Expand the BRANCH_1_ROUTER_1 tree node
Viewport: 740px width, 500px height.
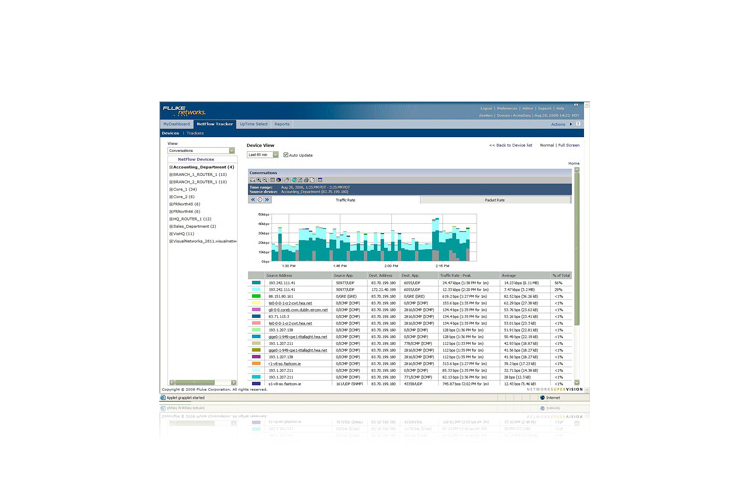point(171,175)
